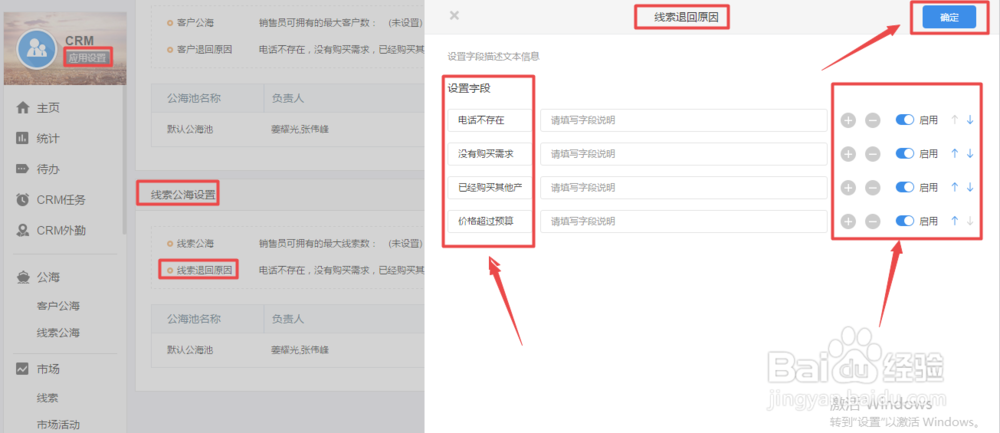Click 线索公海 setting row label
Viewport: 1000px width, 433px height.
(x=195, y=244)
